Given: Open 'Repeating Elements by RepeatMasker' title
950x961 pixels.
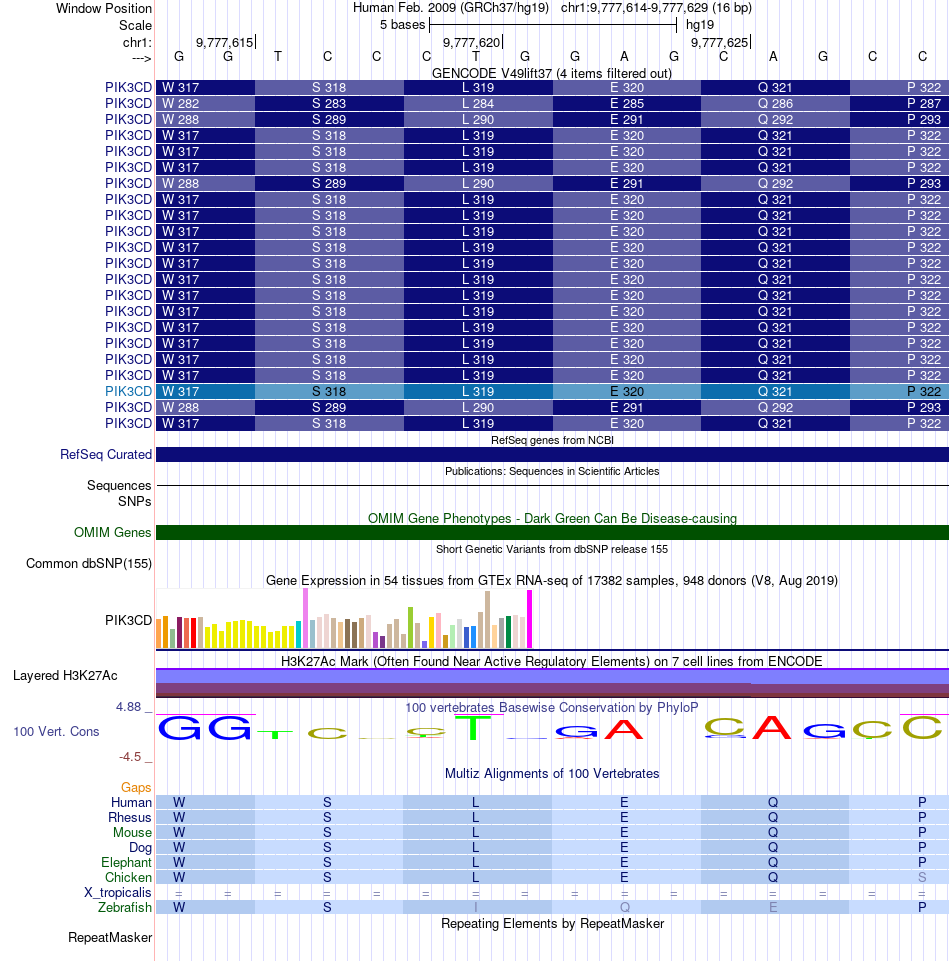Looking at the screenshot, I should [x=552, y=924].
